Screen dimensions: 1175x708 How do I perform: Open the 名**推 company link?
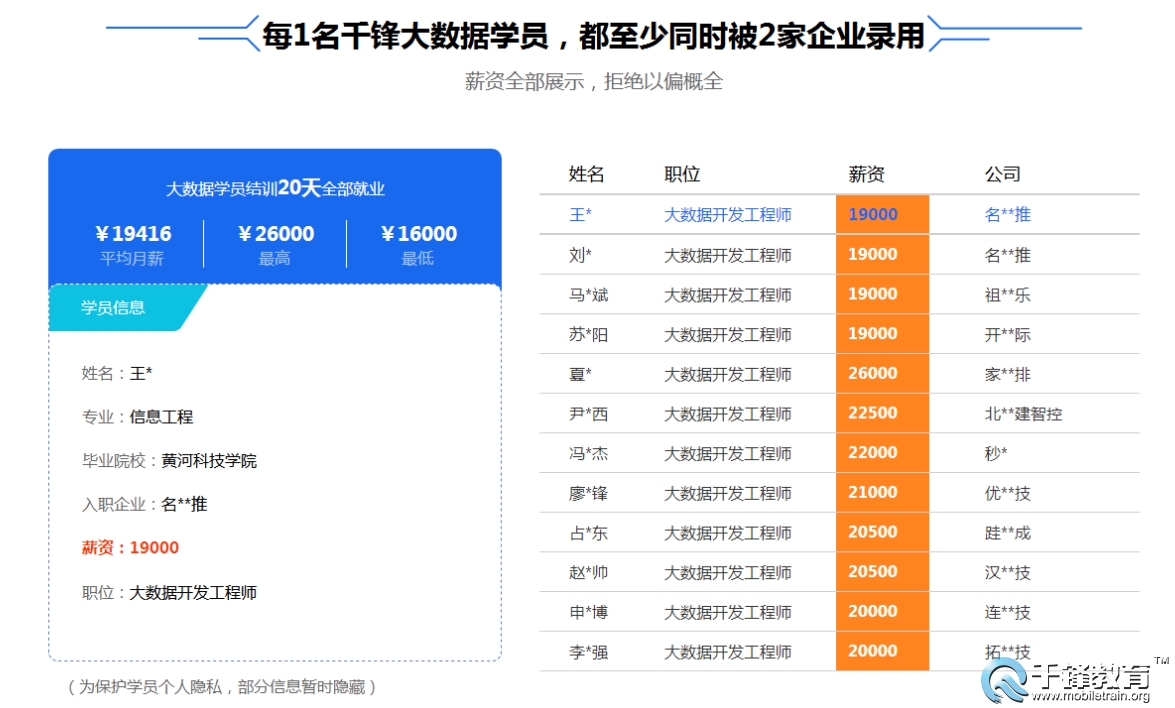point(1006,214)
